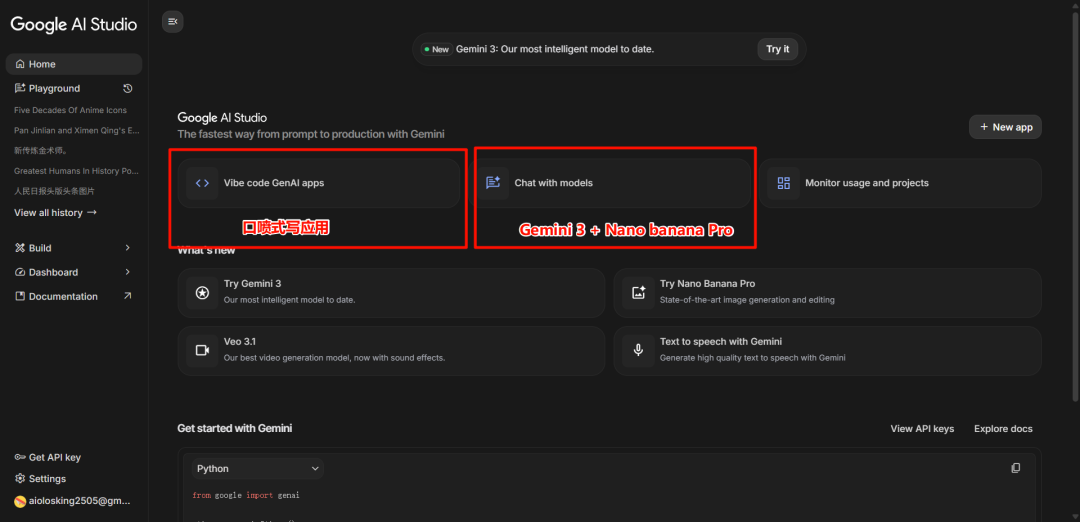
Task: Open the Veo 3.1 card
Action: click(391, 351)
